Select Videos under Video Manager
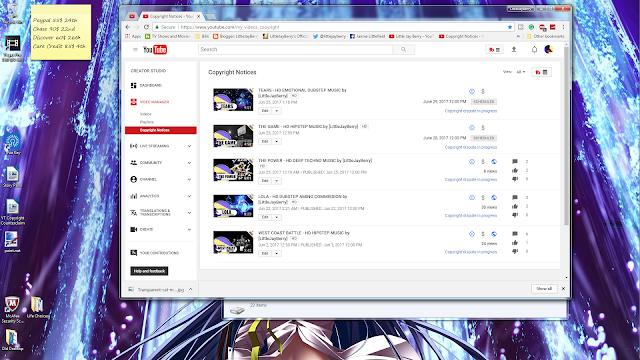This screenshot has height=360, width=640. (145, 114)
